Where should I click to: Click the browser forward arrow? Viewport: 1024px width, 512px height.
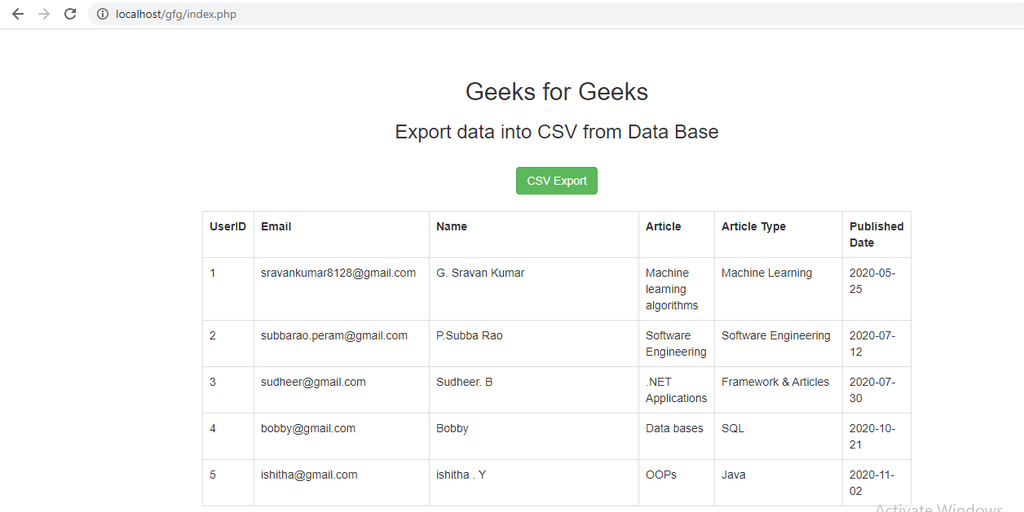click(43, 14)
